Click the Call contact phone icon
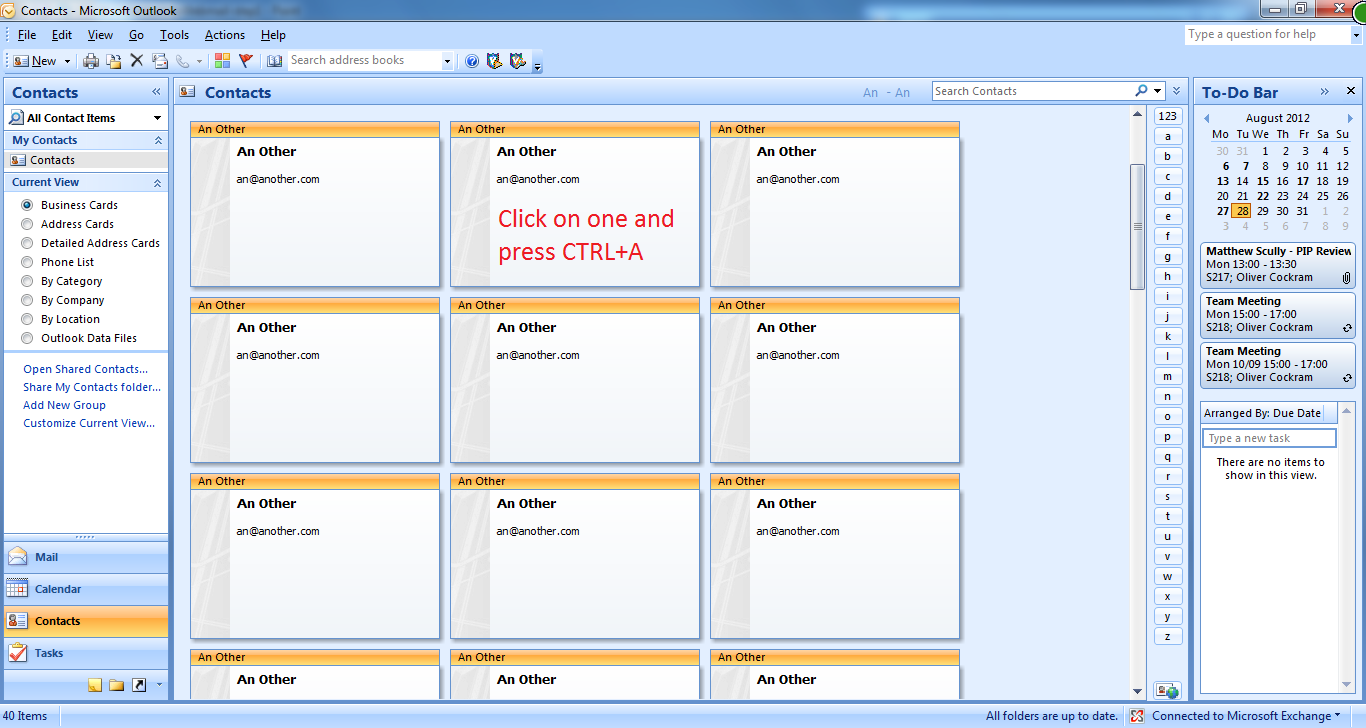The image size is (1366, 728). (x=182, y=61)
